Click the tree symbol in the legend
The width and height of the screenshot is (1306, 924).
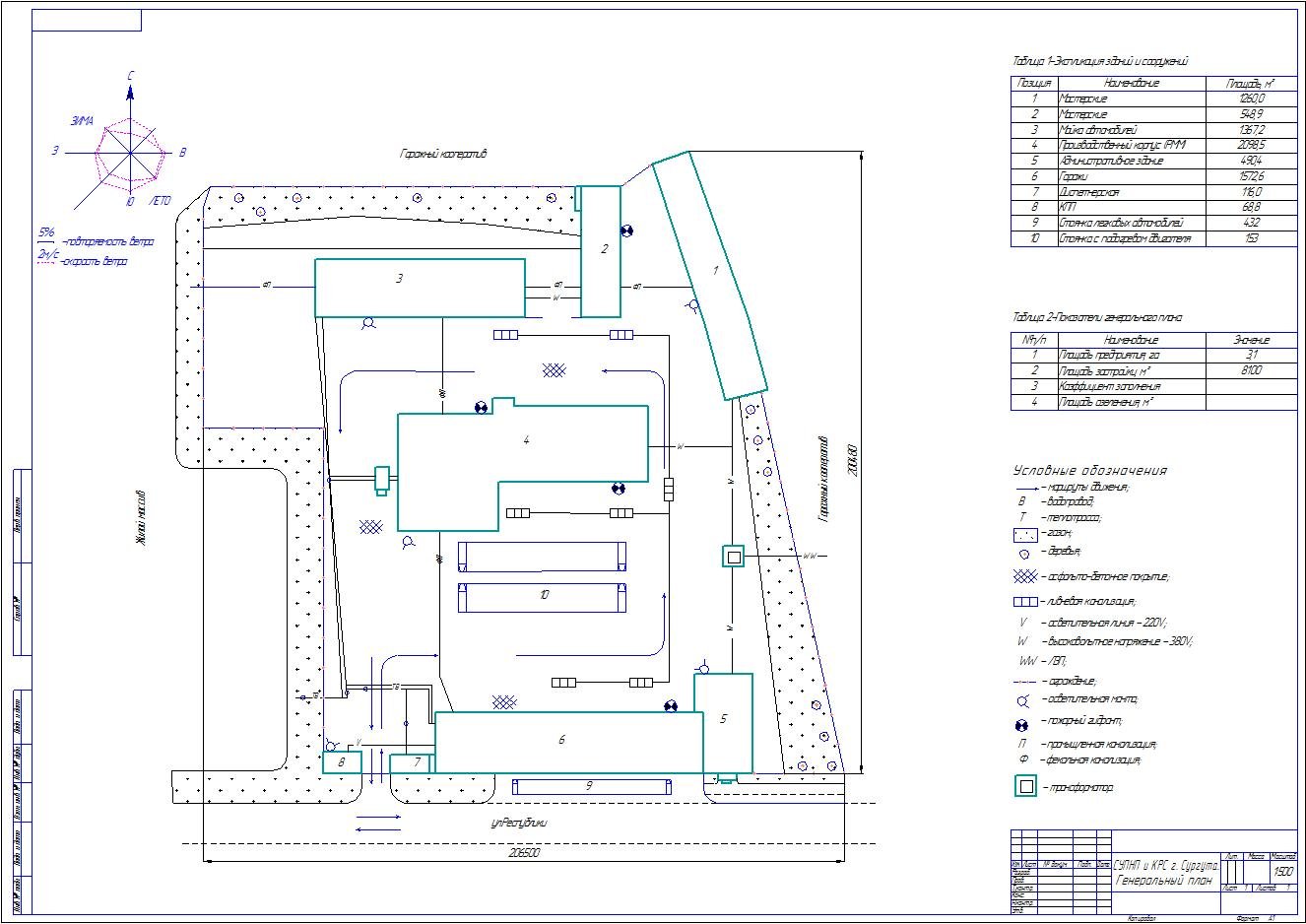click(x=1025, y=553)
